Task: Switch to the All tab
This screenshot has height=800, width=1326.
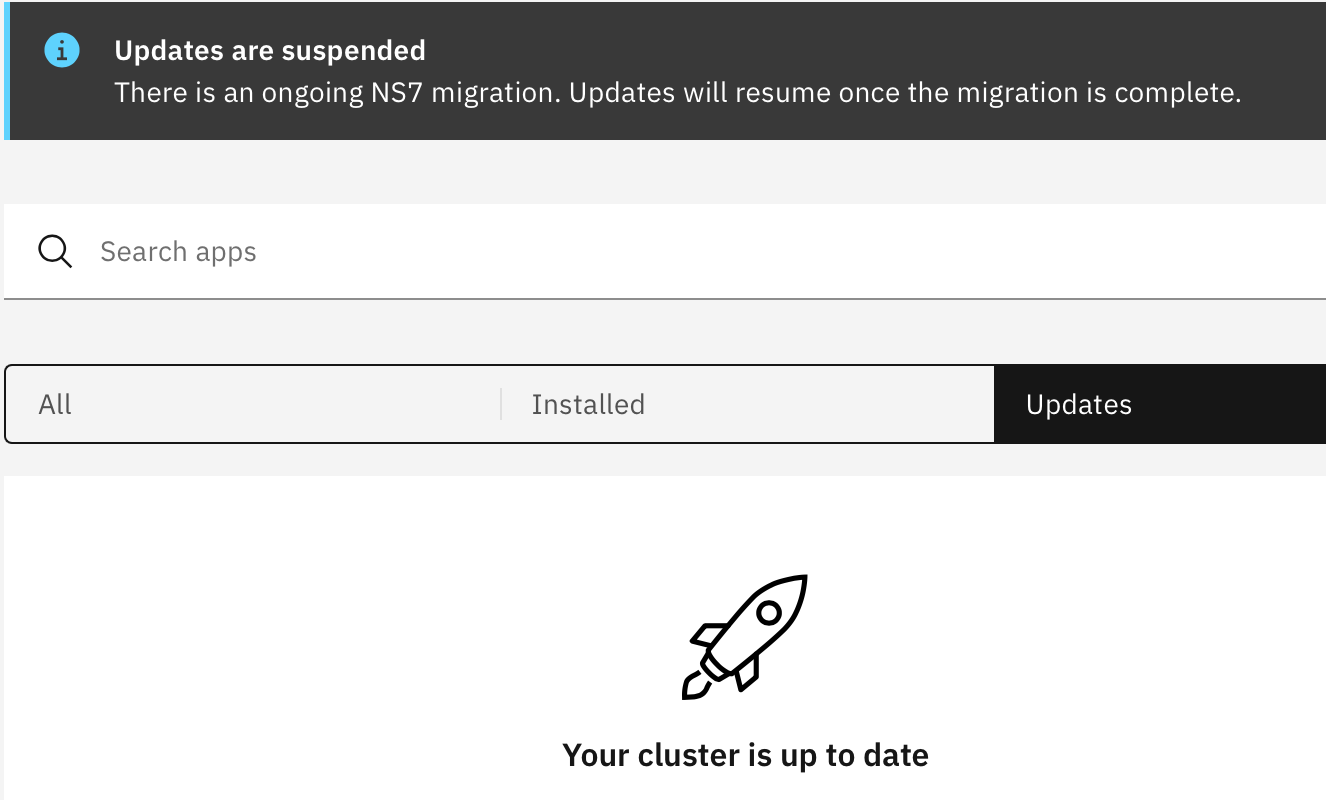Action: 252,404
